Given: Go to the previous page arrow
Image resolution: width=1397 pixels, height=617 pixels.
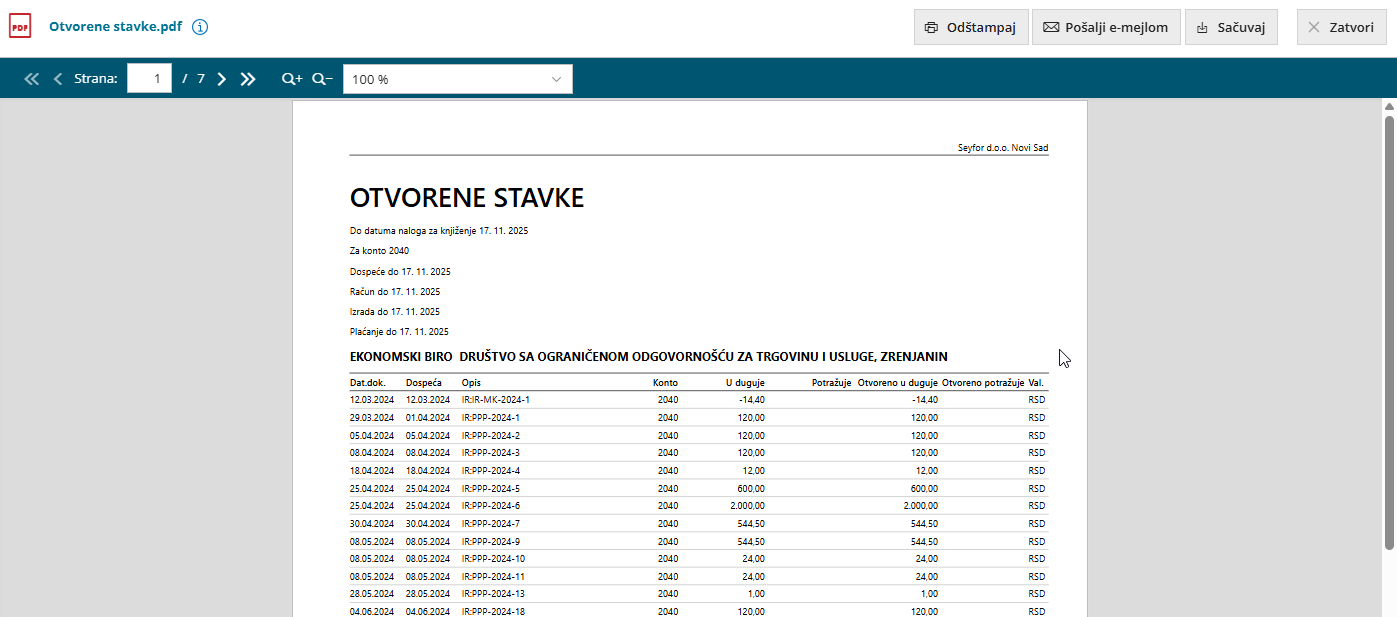Looking at the screenshot, I should click(58, 79).
